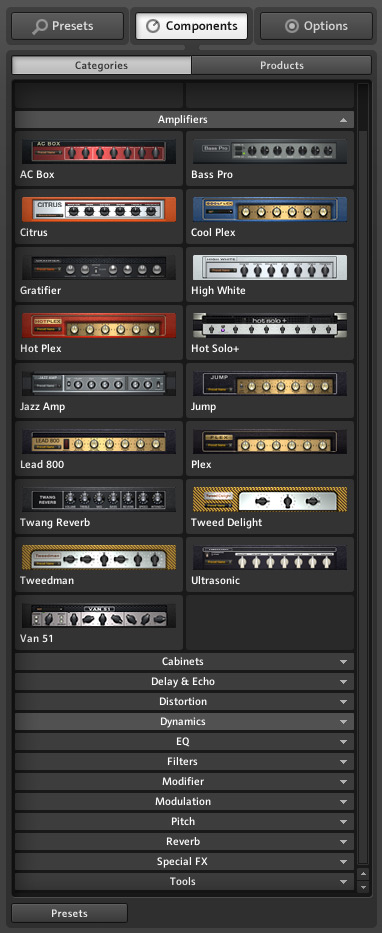The width and height of the screenshot is (382, 933).
Task: Click the "Lead 800" label text
Action: tap(42, 465)
